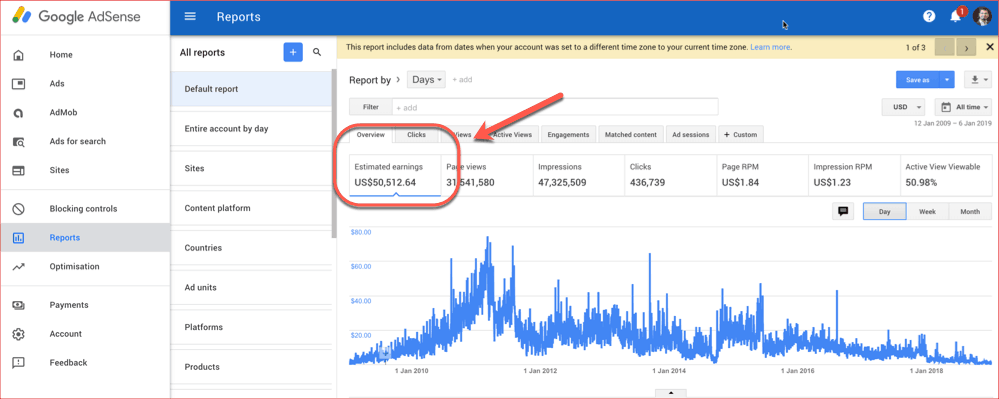Open Entire account by day report
The width and height of the screenshot is (999, 399).
pyautogui.click(x=251, y=129)
